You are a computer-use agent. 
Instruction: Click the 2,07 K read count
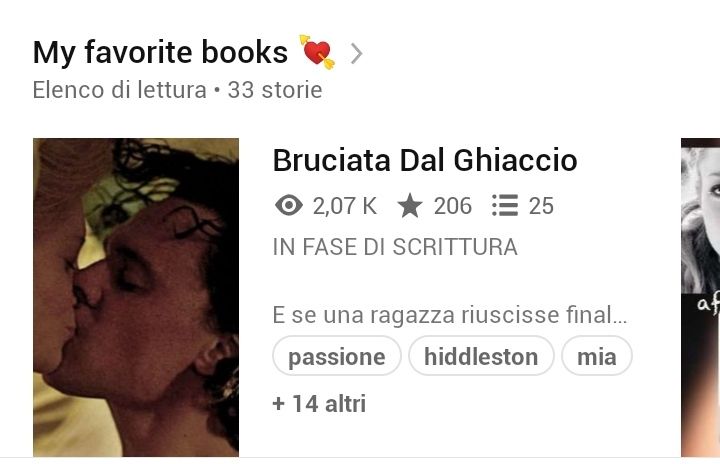click(345, 206)
